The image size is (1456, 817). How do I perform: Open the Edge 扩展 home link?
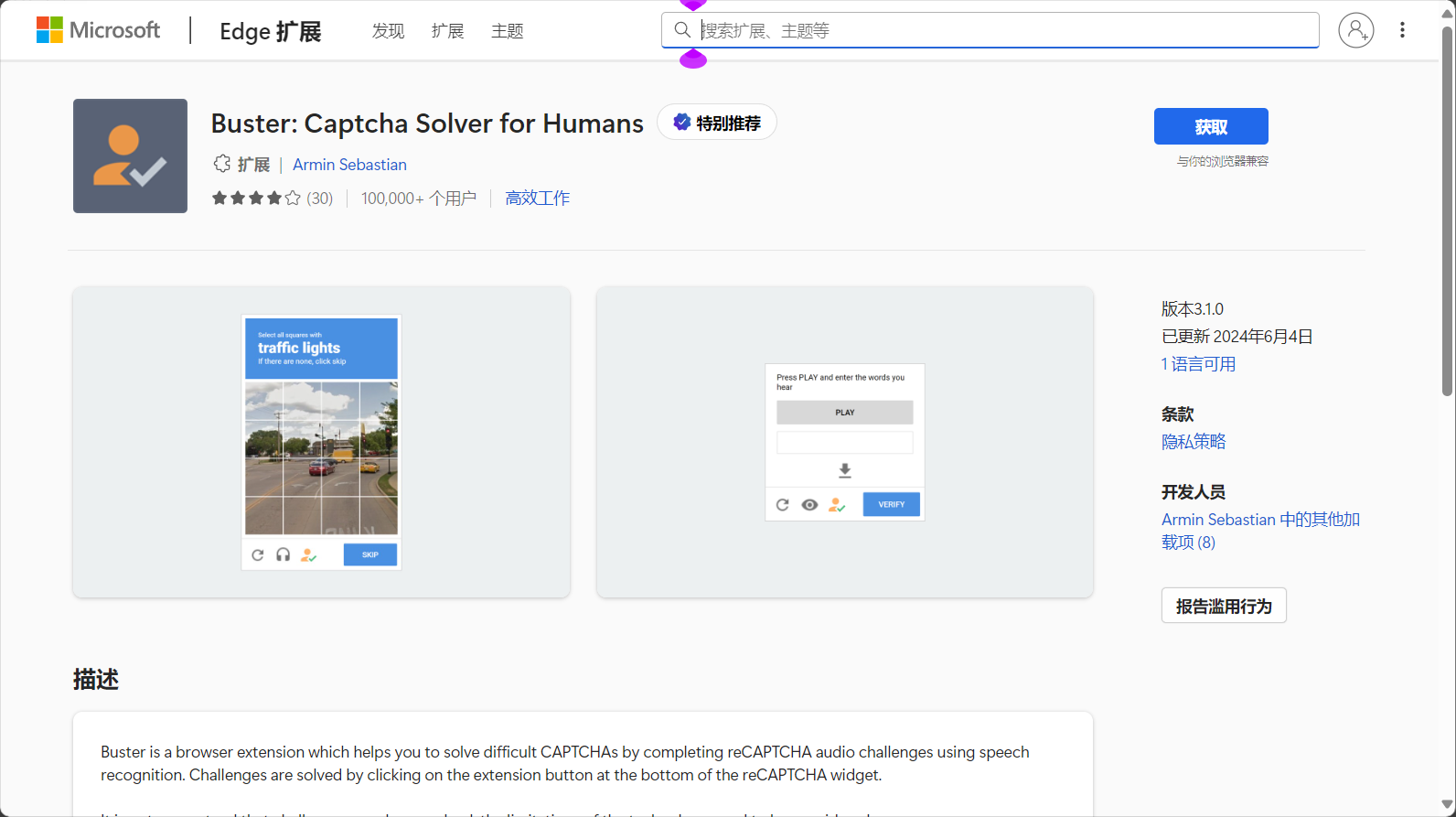click(x=271, y=31)
